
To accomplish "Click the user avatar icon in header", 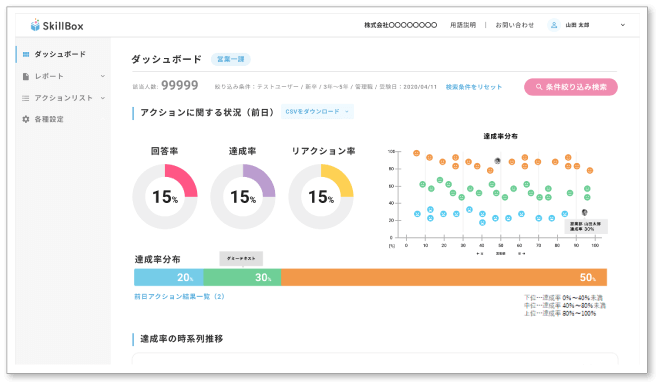I will point(554,25).
